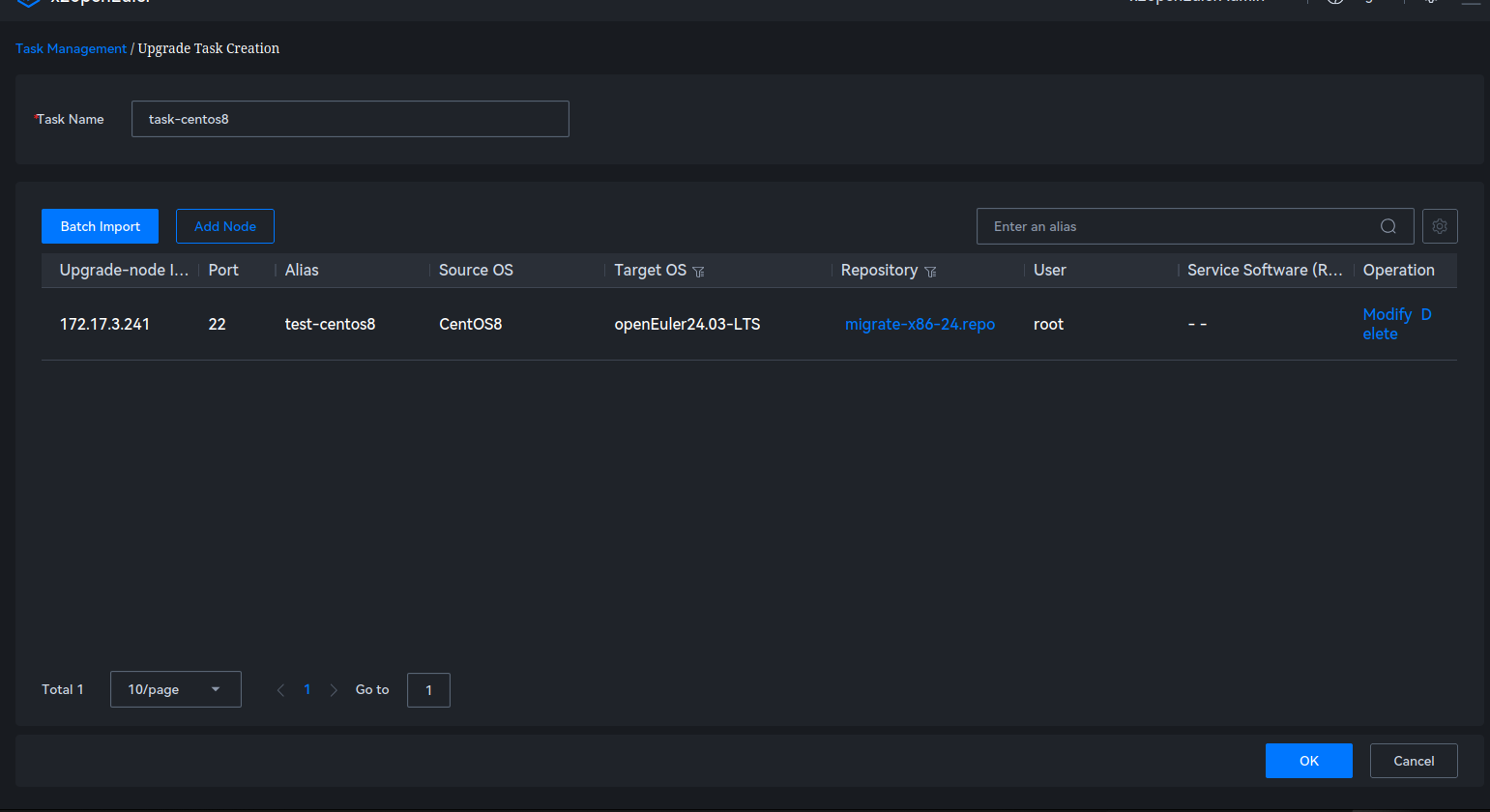Select page 1 in pagination

point(307,689)
